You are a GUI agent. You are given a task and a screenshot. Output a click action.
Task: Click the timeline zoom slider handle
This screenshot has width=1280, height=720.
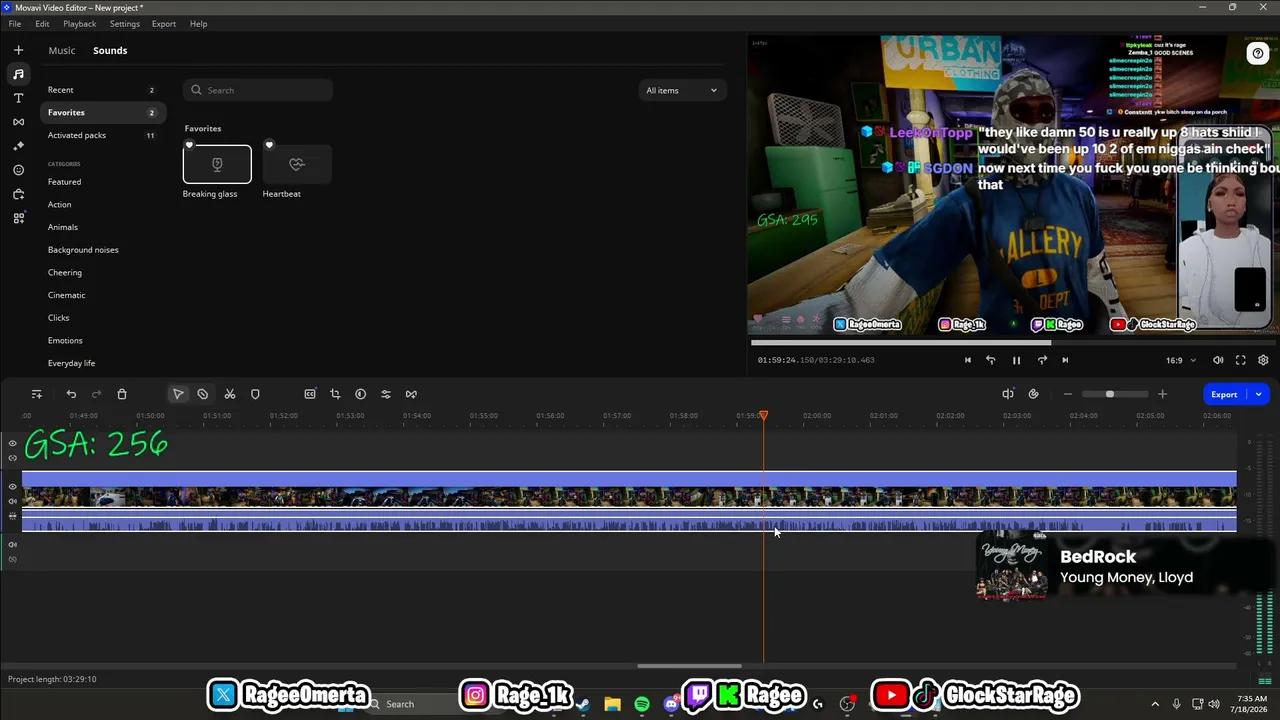click(1109, 394)
